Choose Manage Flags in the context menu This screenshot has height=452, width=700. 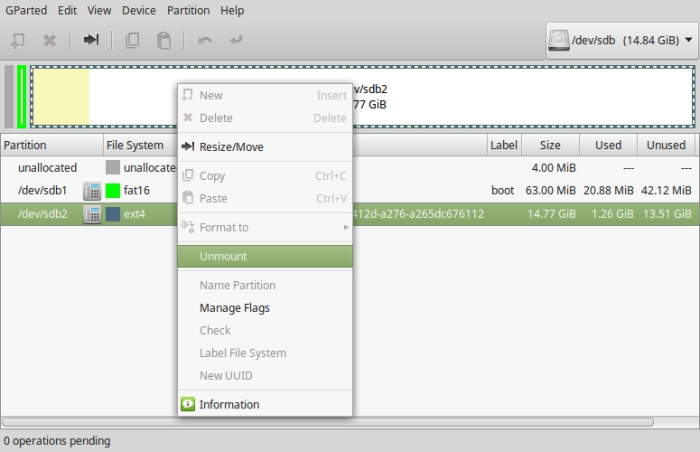coord(265,308)
